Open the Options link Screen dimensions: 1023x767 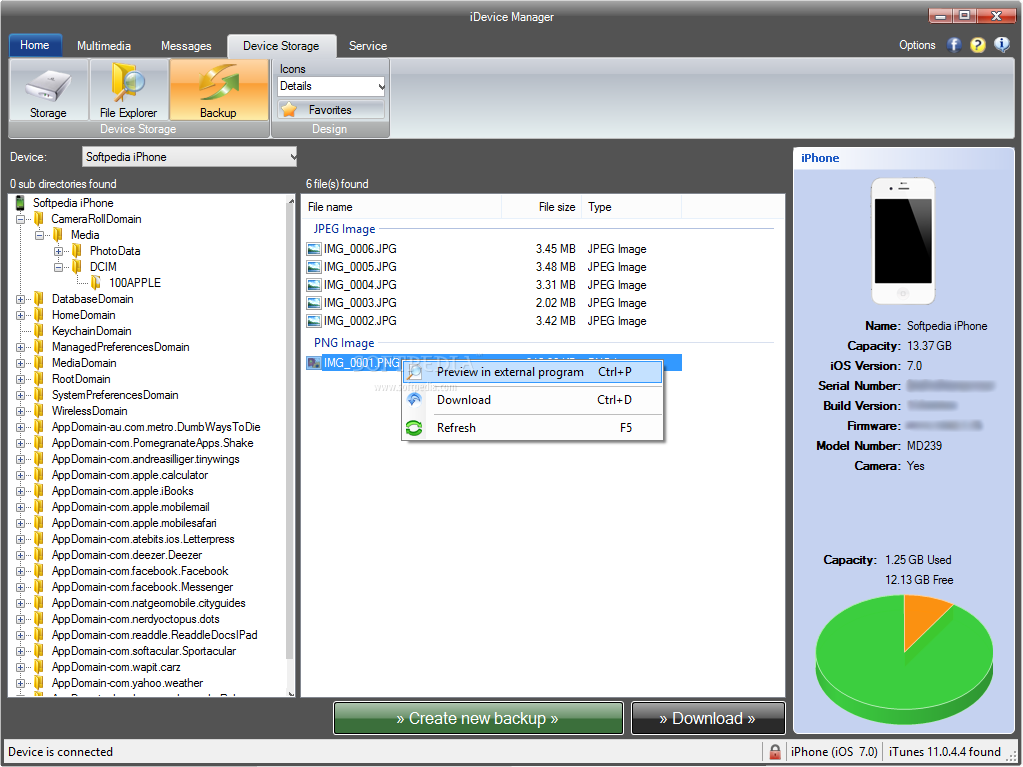point(917,45)
